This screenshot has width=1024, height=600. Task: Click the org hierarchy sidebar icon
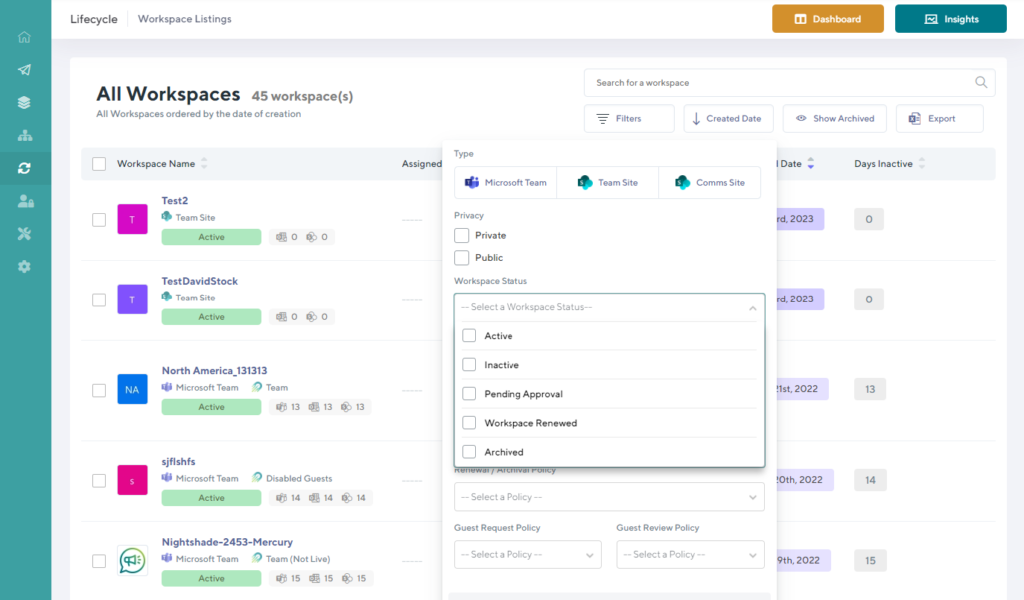click(25, 133)
